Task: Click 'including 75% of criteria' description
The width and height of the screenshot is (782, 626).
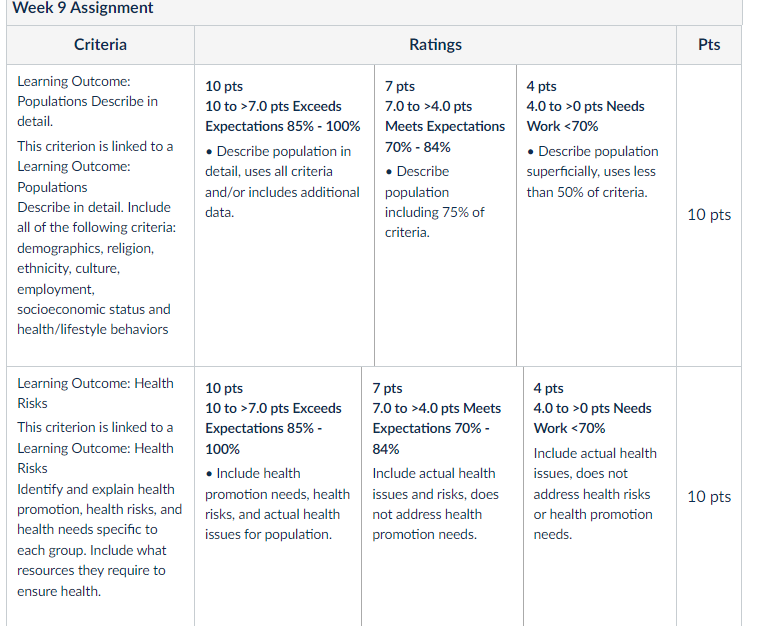Action: 434,222
